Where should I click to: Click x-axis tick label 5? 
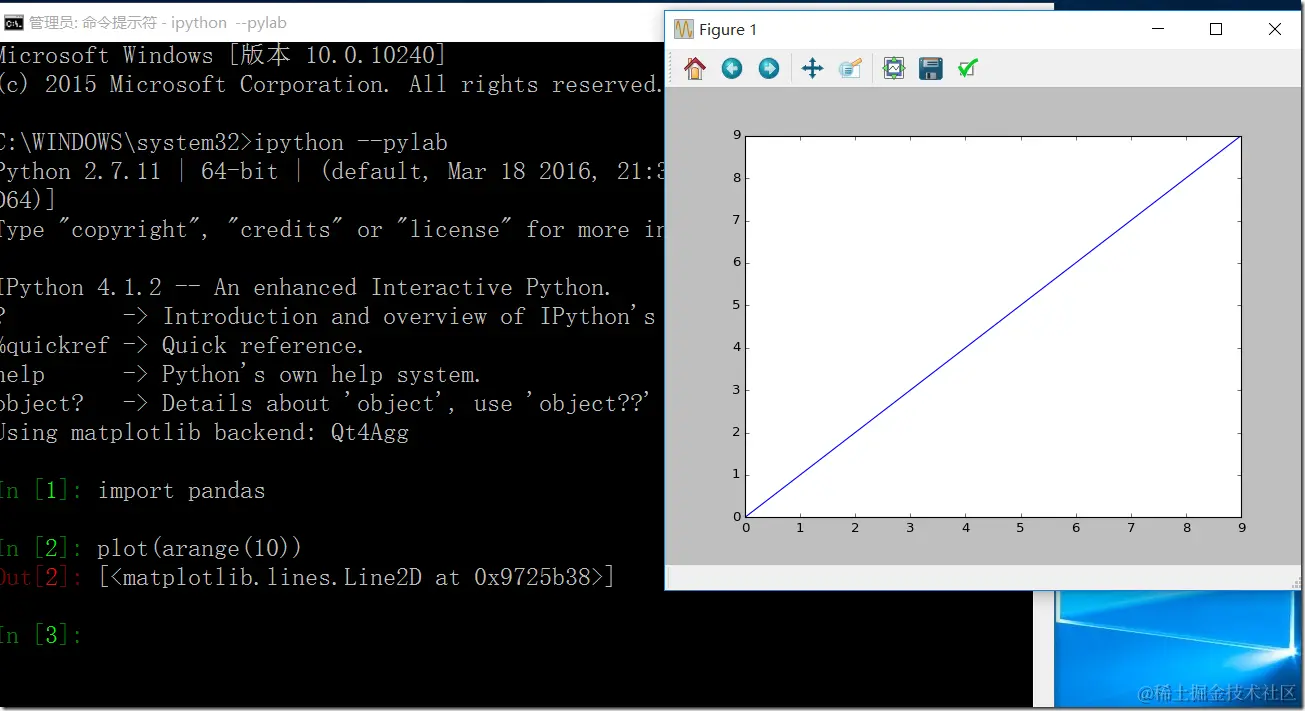click(1021, 528)
